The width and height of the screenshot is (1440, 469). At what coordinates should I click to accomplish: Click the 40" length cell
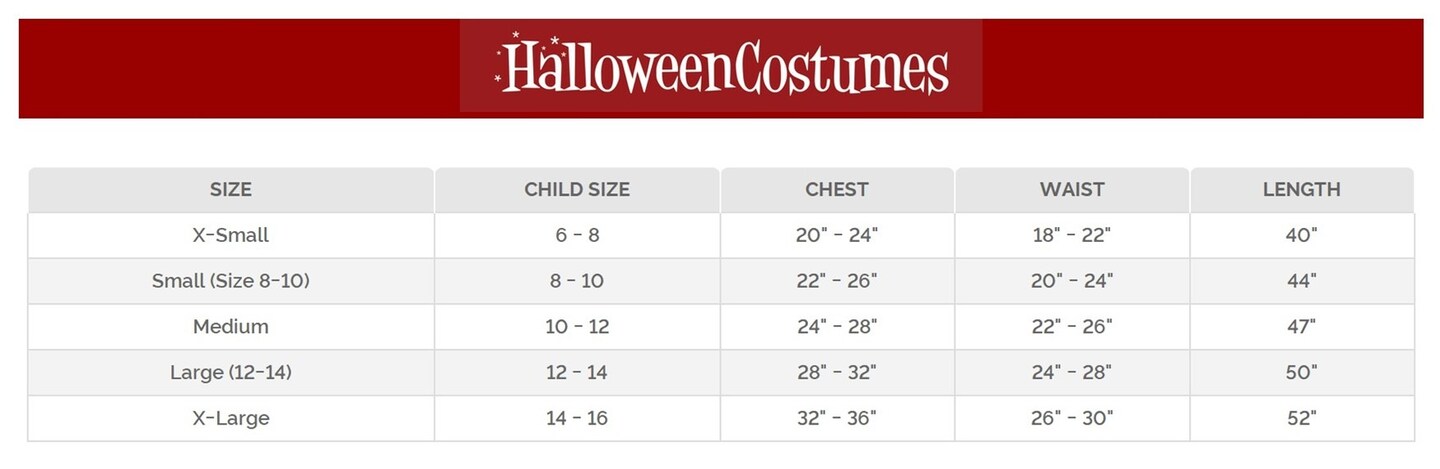pos(1301,236)
